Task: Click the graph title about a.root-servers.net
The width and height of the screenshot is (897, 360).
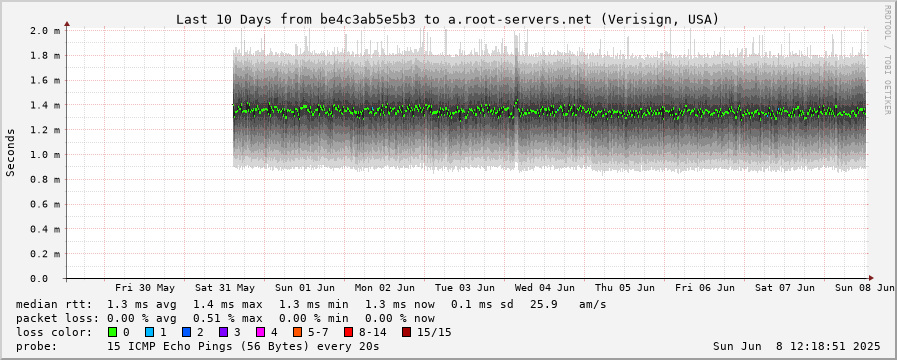Action: (x=447, y=19)
